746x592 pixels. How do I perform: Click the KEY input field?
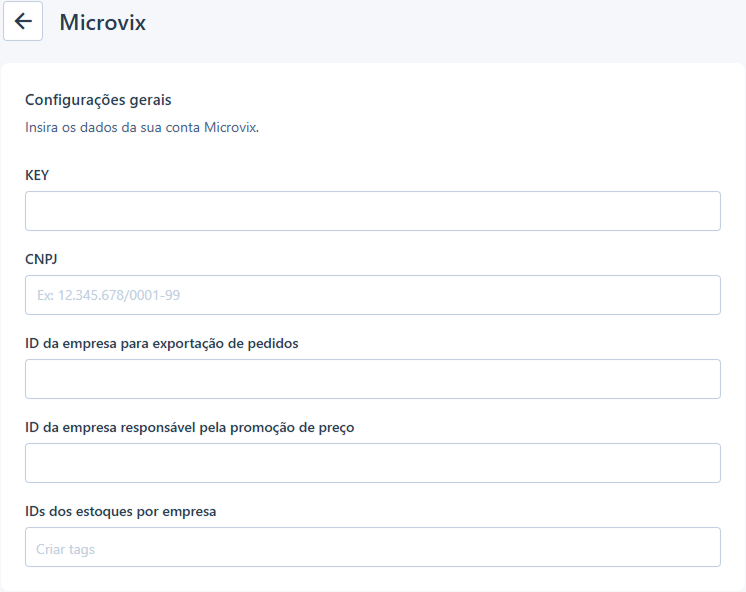(373, 211)
